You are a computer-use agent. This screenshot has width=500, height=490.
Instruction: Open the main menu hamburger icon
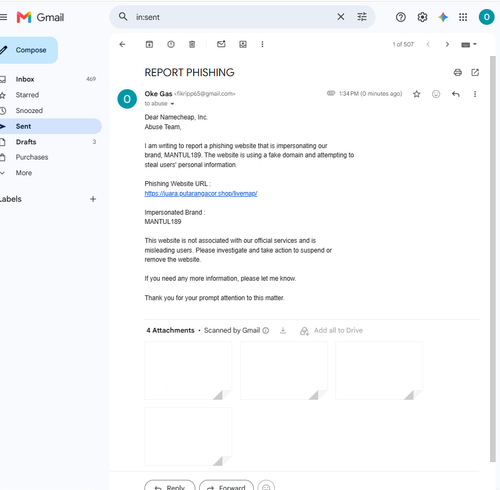coord(3,17)
